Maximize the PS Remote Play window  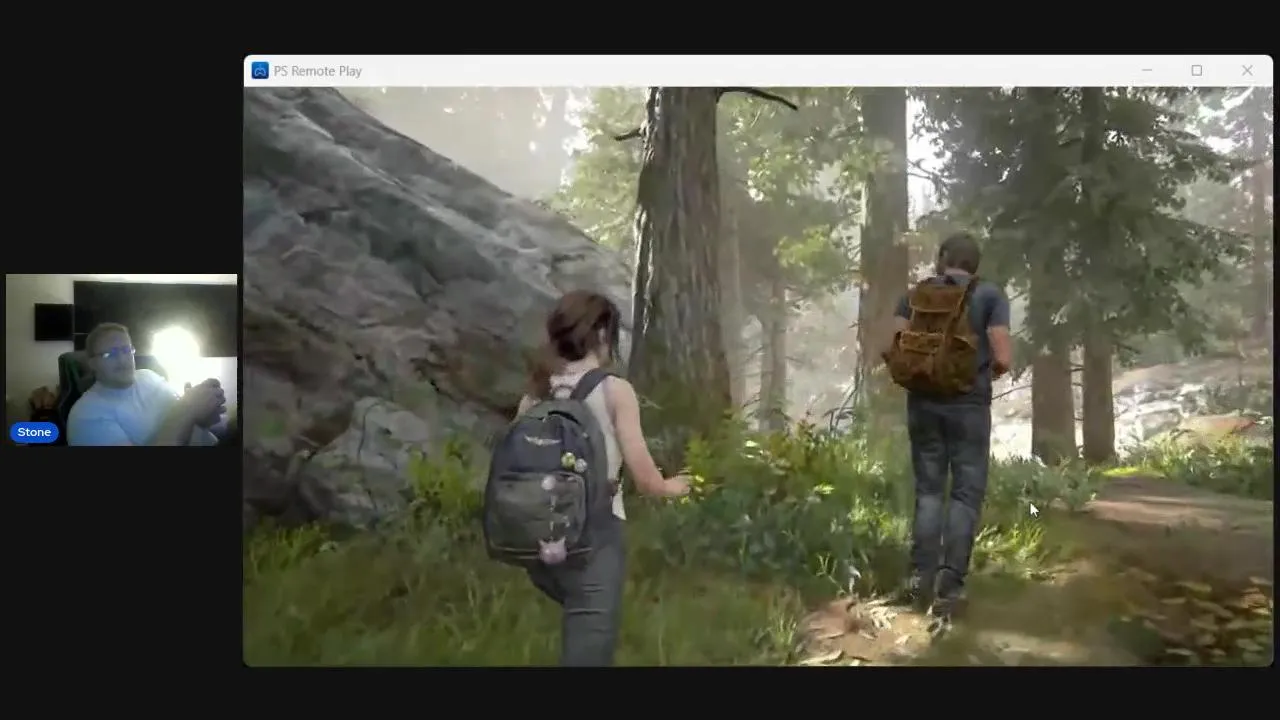[x=1197, y=71]
